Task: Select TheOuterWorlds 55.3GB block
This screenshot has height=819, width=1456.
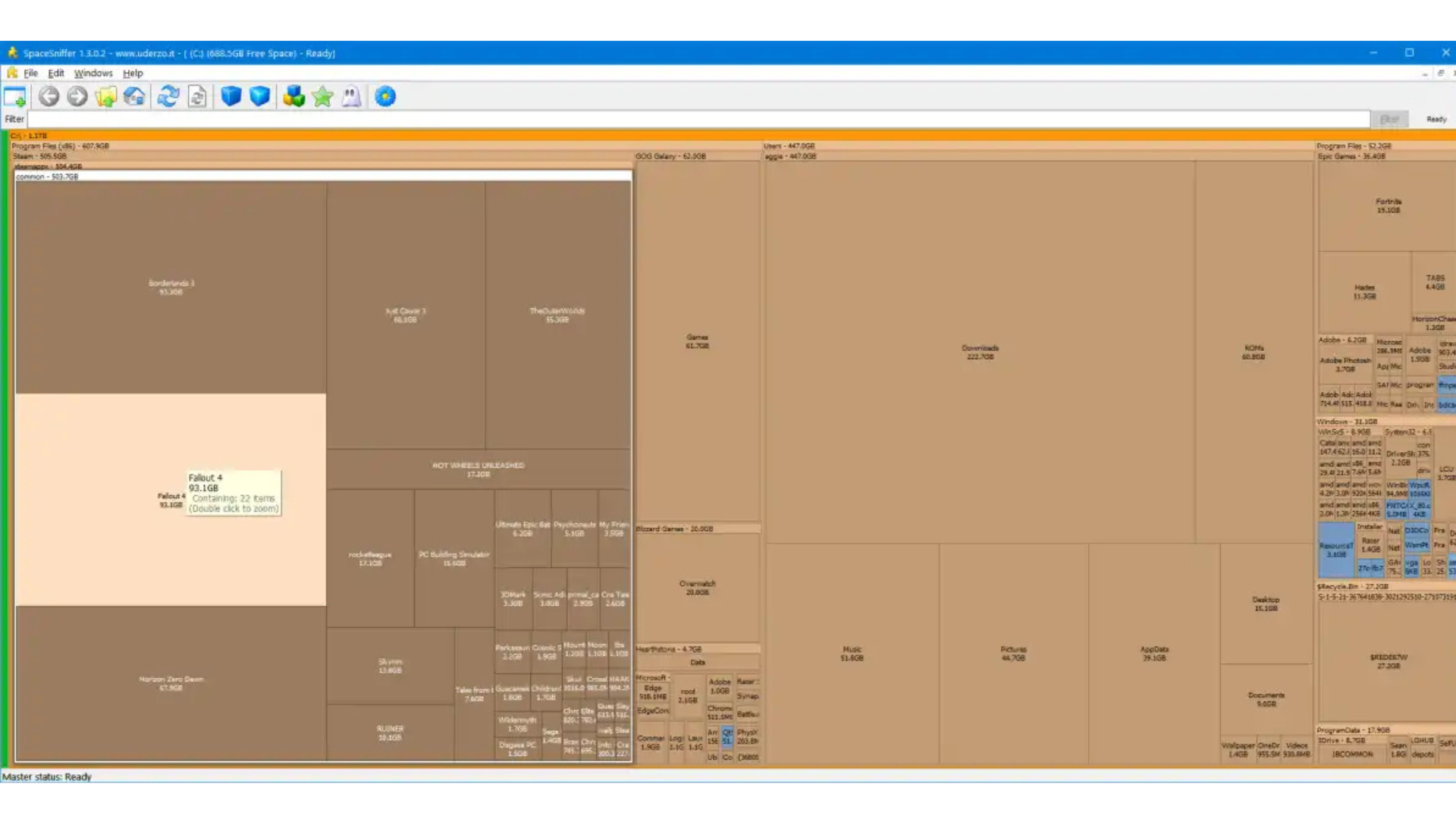Action: click(x=557, y=315)
